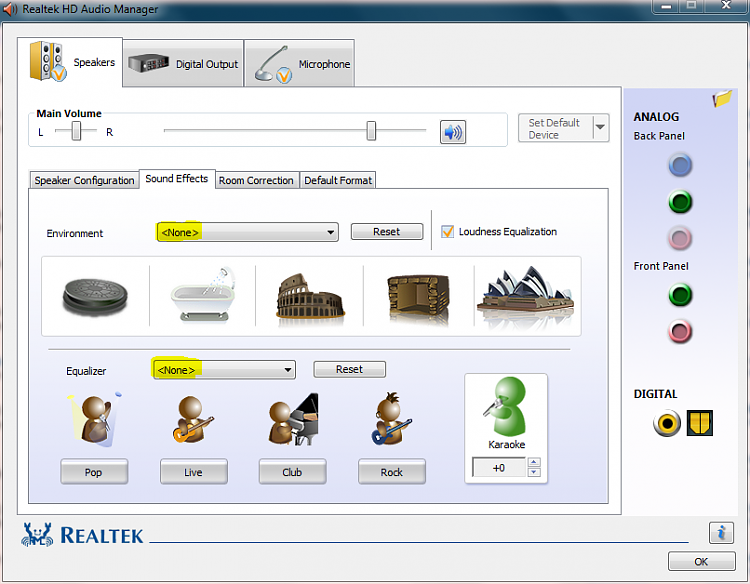
Task: Apply the Club equalizer preset button
Action: 292,472
